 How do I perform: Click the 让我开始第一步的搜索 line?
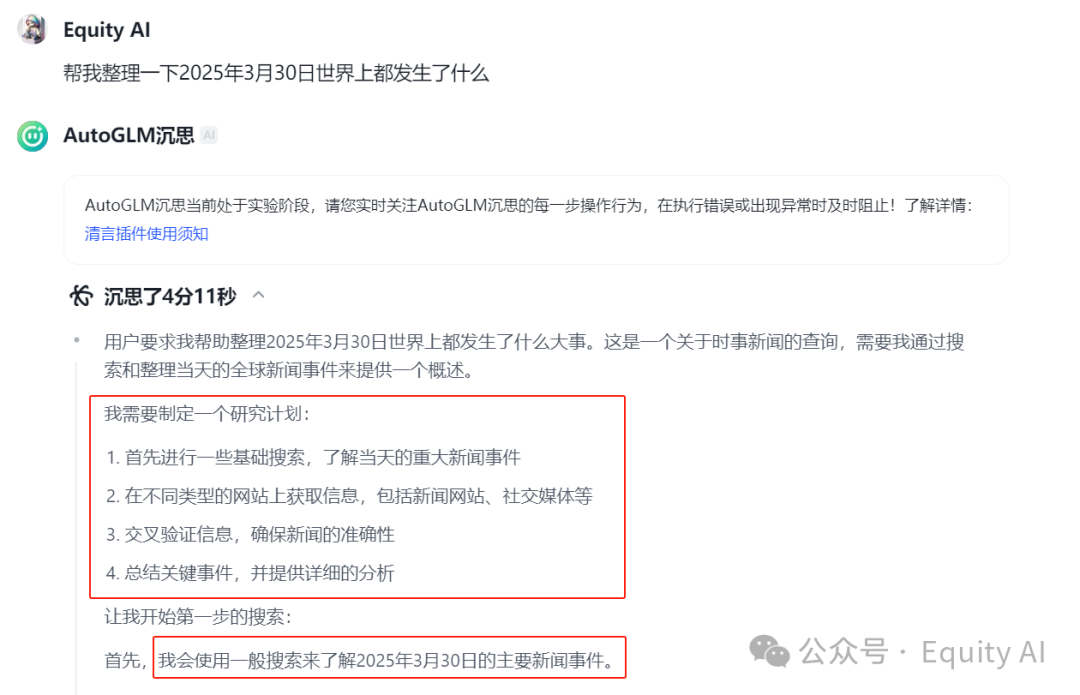pos(198,616)
